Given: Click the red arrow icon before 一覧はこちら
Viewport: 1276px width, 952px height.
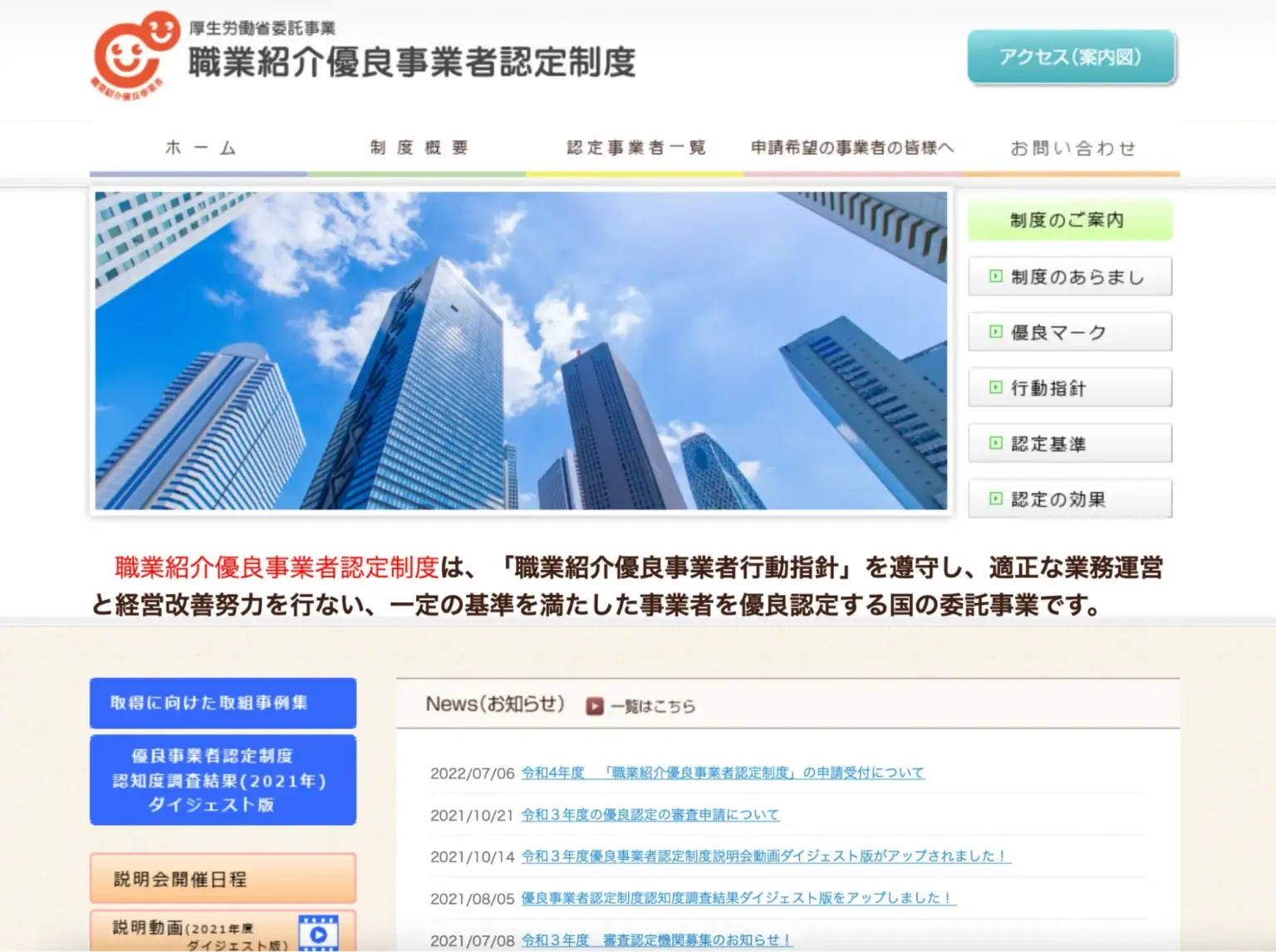Looking at the screenshot, I should coord(594,706).
